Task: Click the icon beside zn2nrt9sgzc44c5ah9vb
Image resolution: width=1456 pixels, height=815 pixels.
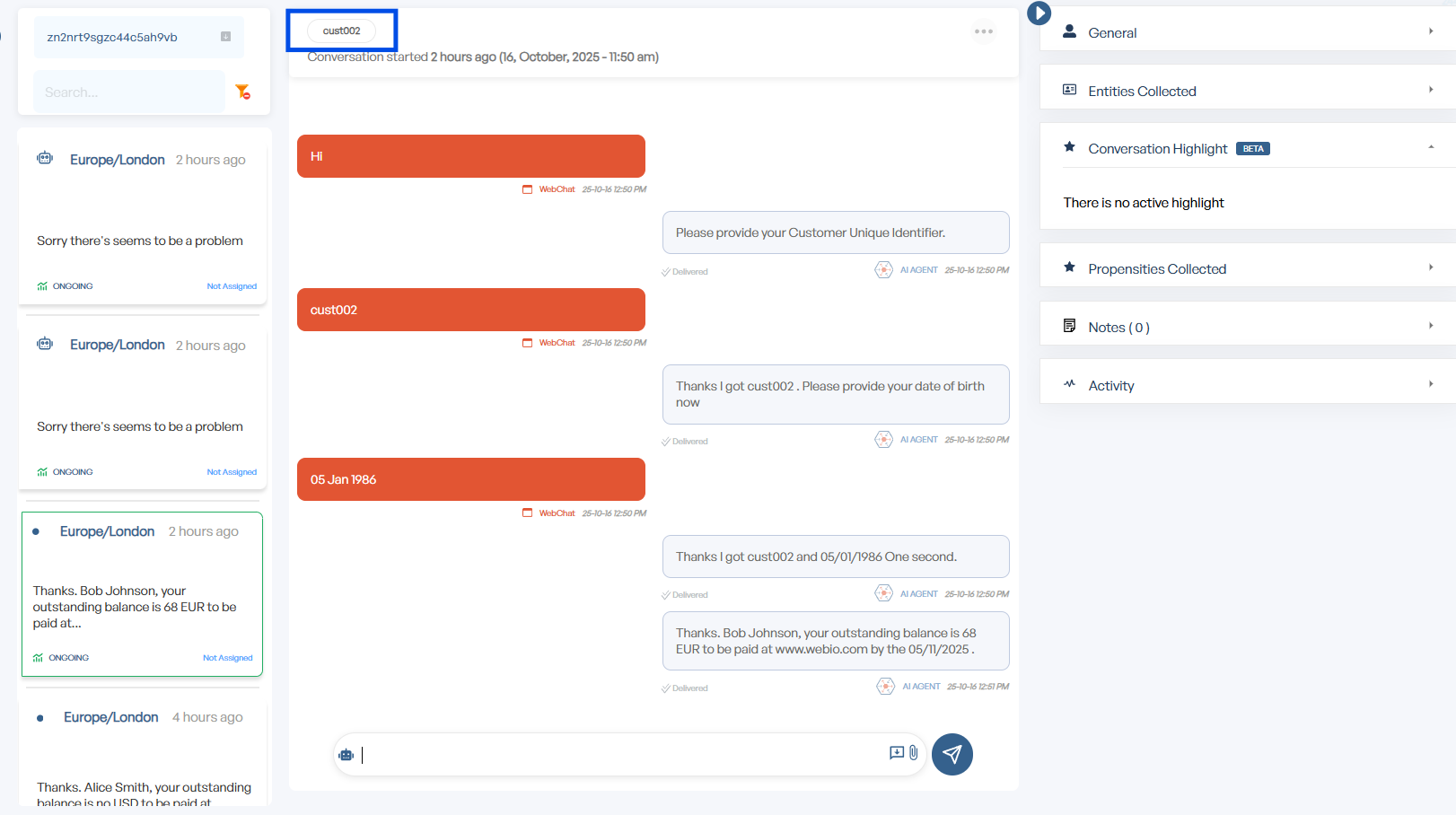Action: click(x=225, y=37)
